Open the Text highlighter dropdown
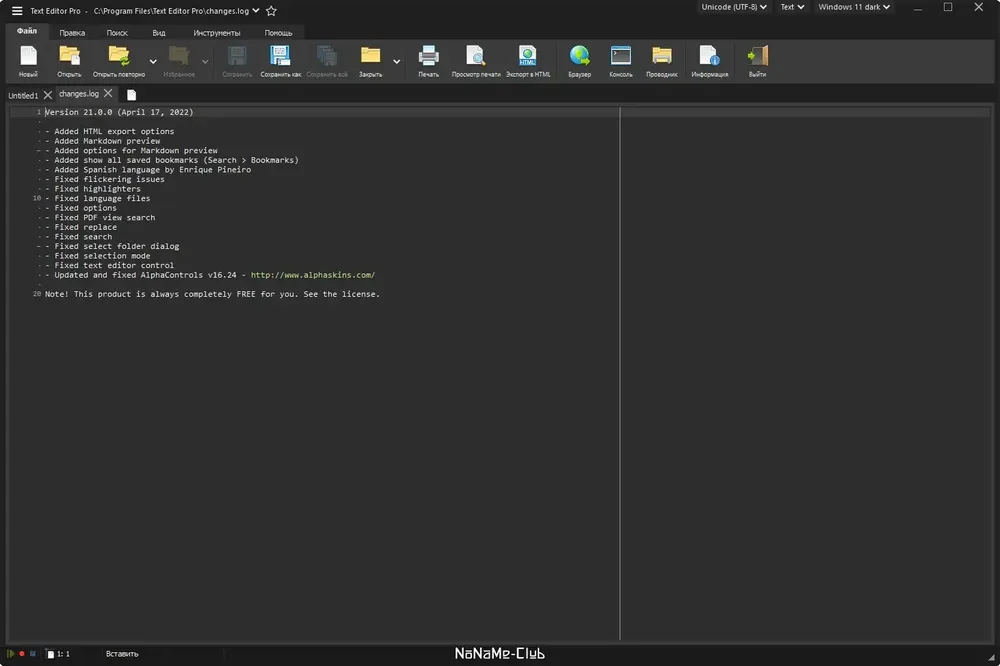This screenshot has width=1000, height=666. click(792, 7)
